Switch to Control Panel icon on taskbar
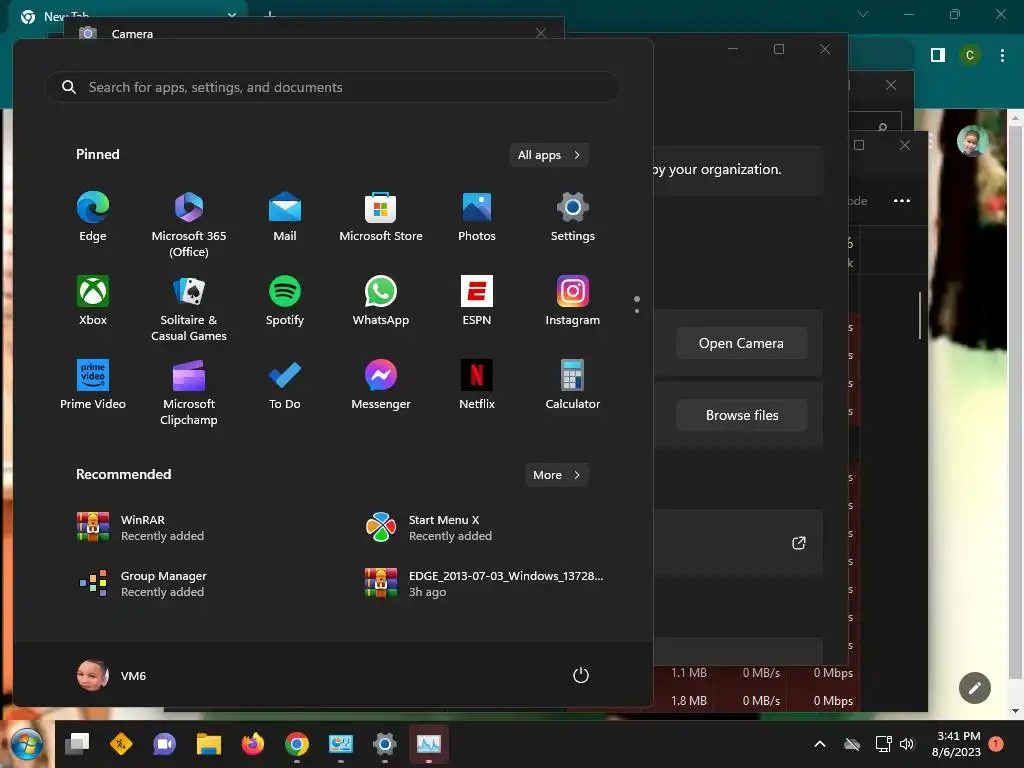Image resolution: width=1024 pixels, height=768 pixels. pos(340,744)
